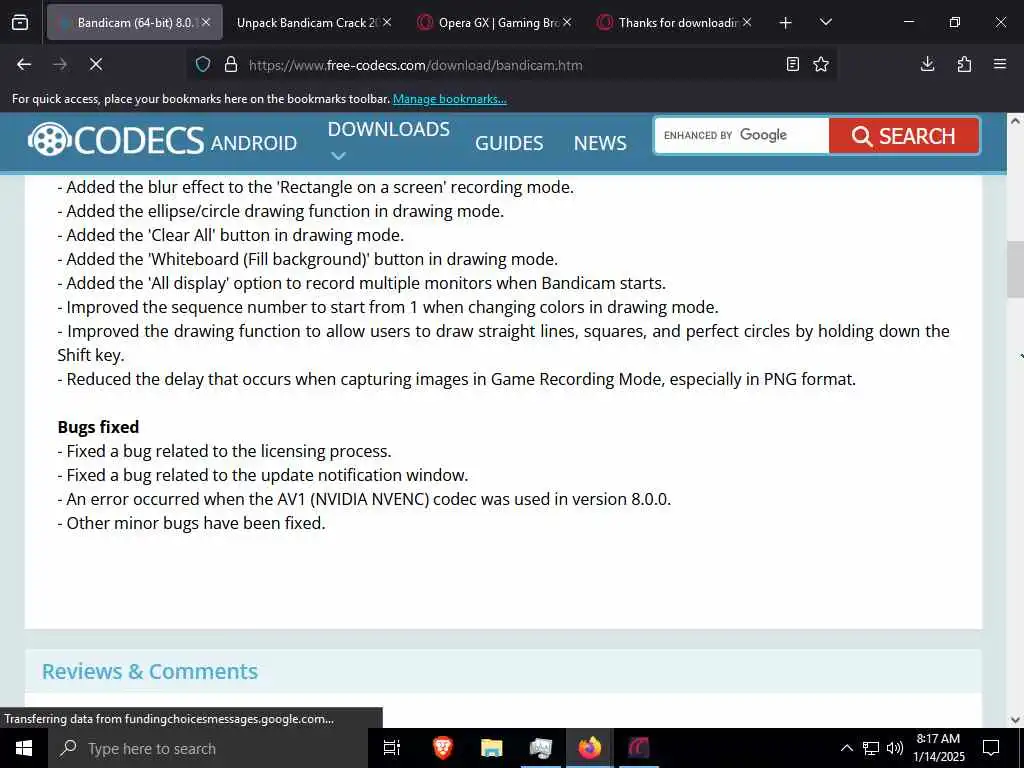Switch to Opera GX Gaming Browser tab

tap(496, 22)
